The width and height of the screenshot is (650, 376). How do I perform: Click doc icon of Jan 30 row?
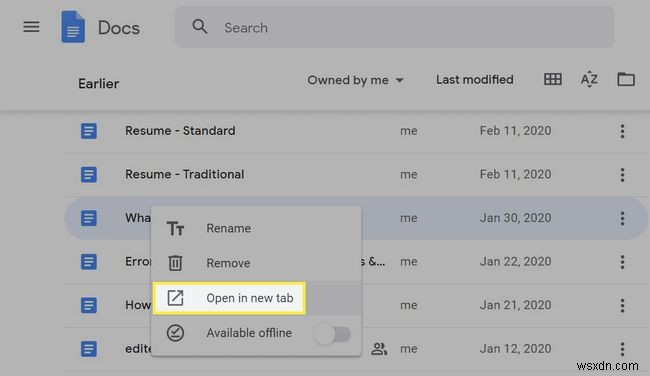click(89, 218)
